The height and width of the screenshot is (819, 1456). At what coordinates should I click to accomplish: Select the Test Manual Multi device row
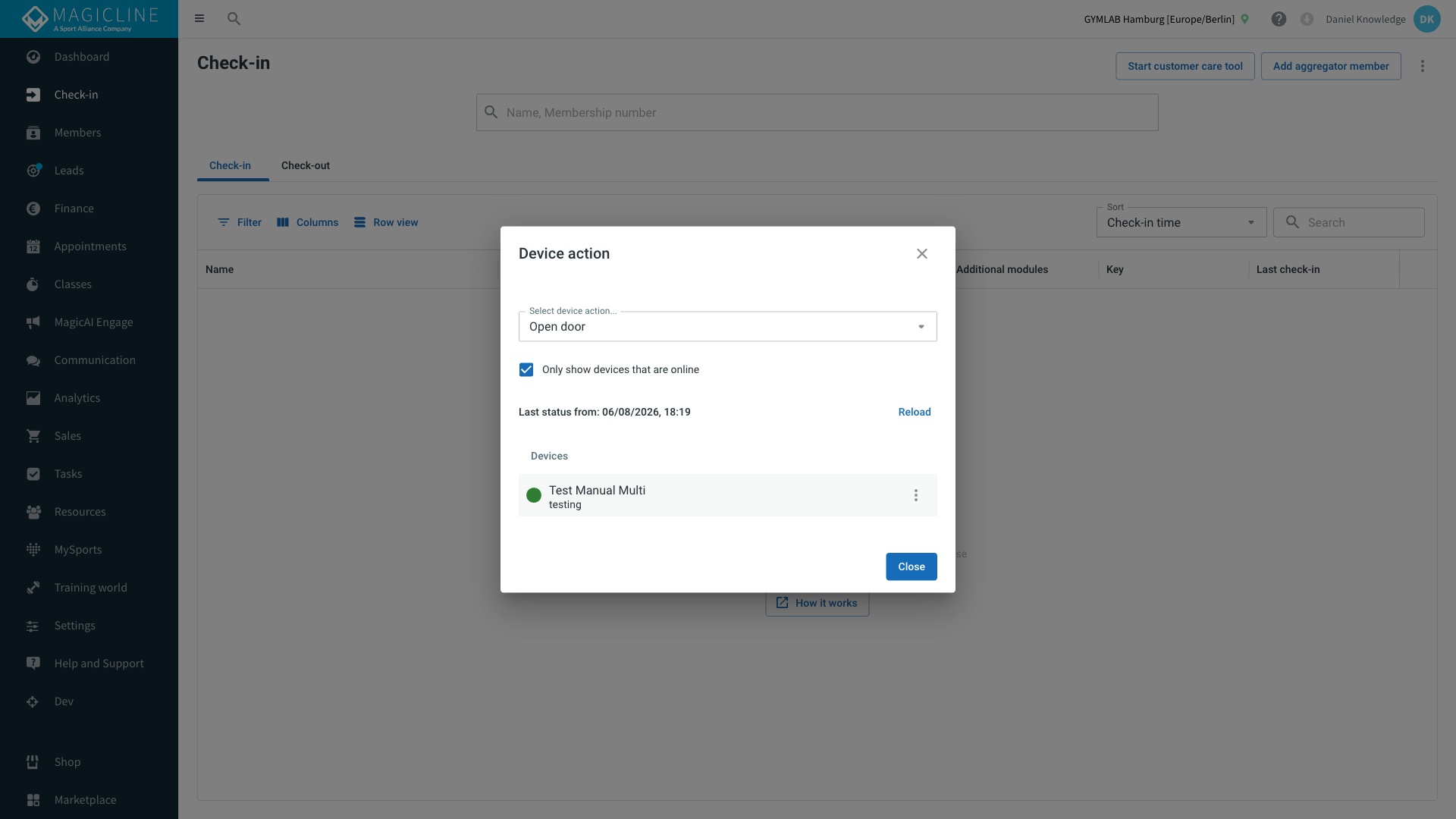(728, 495)
